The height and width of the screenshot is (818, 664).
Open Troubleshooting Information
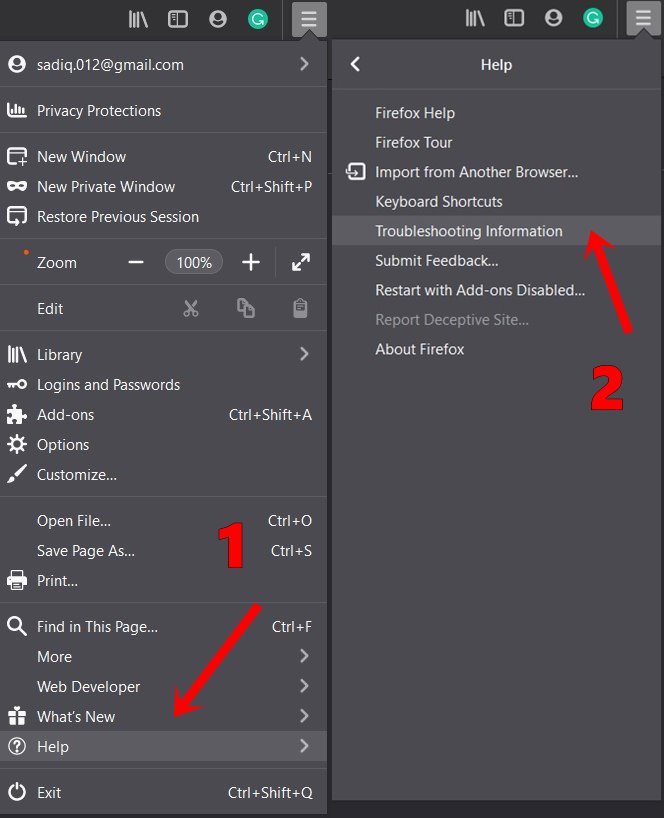coord(497,231)
